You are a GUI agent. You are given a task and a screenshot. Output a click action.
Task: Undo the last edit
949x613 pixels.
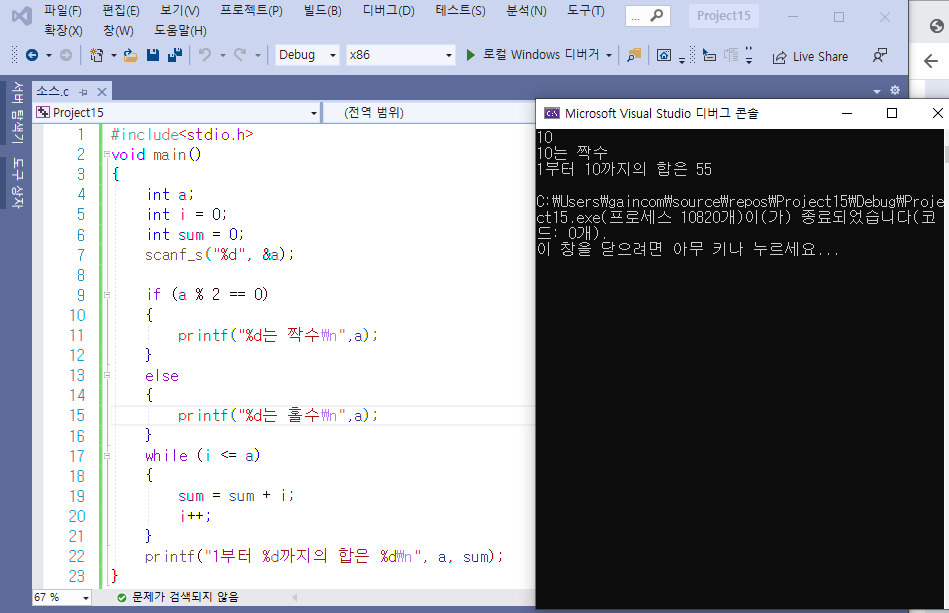(x=205, y=56)
